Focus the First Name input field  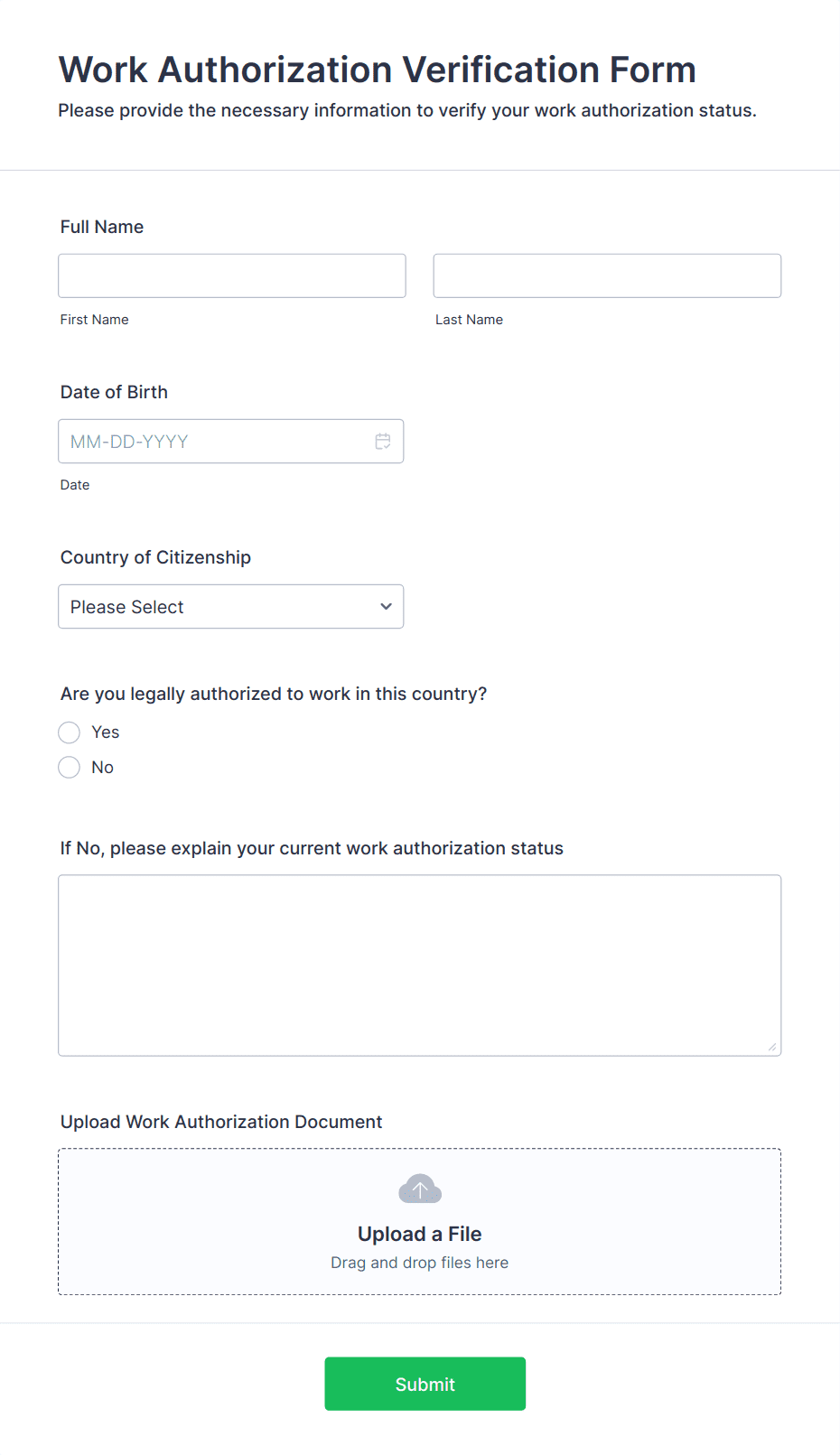(x=232, y=276)
